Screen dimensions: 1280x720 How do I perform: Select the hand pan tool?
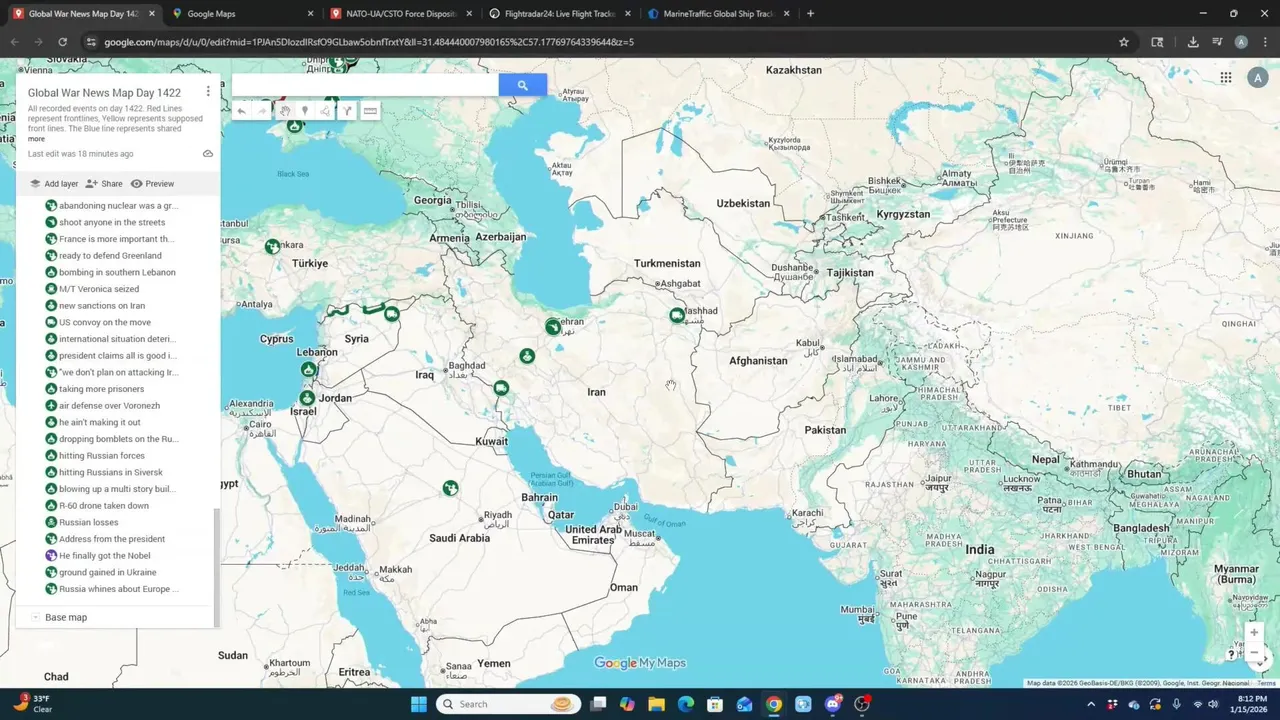coord(285,111)
